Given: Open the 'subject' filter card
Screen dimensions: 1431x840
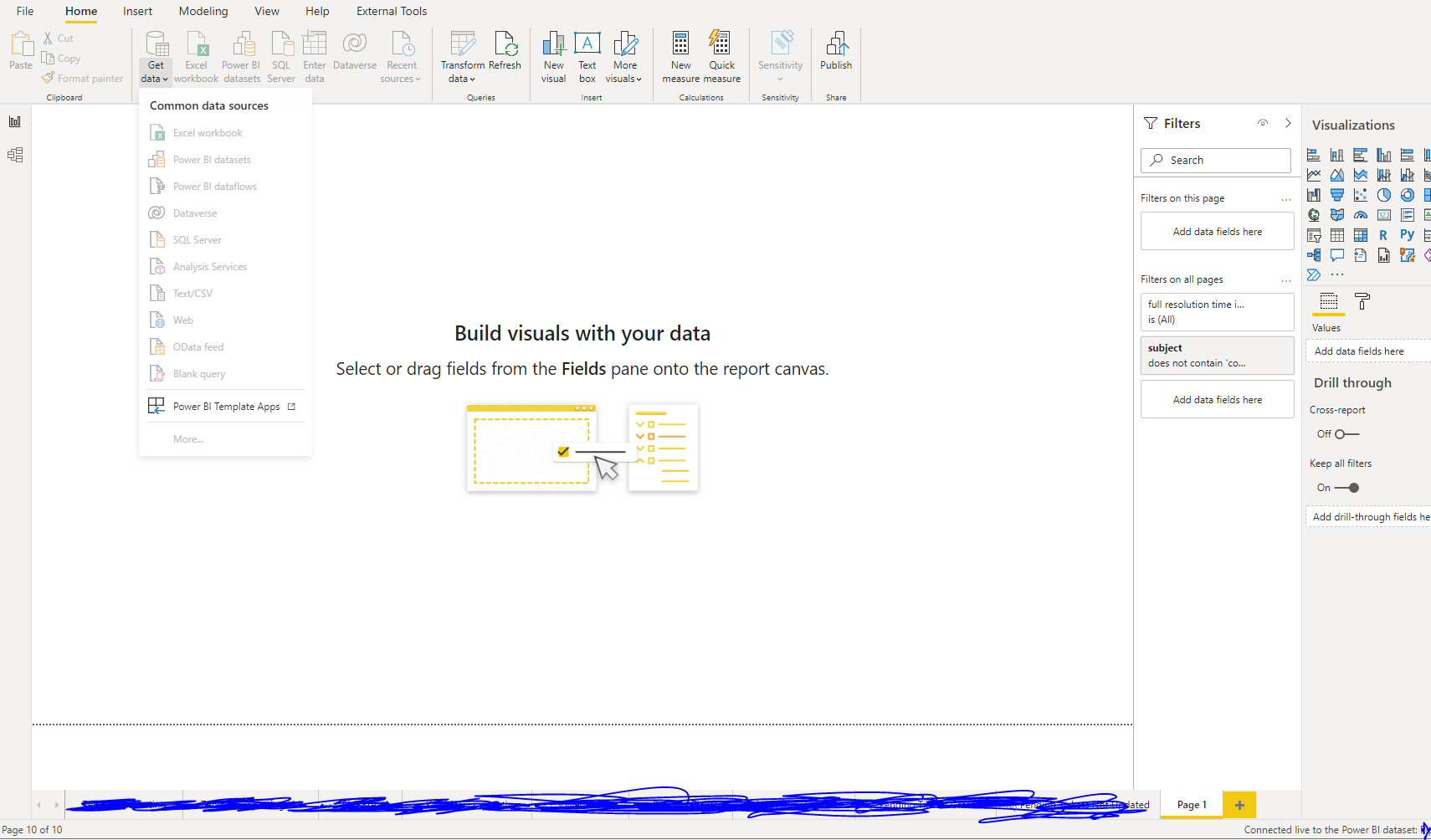Looking at the screenshot, I should point(1217,356).
